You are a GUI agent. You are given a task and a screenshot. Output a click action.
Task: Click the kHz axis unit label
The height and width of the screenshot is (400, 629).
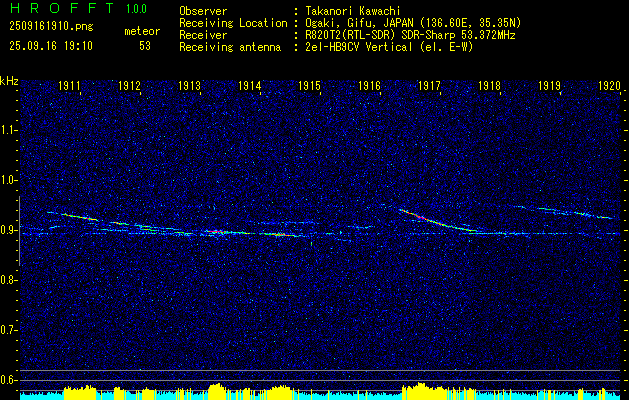click(9, 81)
